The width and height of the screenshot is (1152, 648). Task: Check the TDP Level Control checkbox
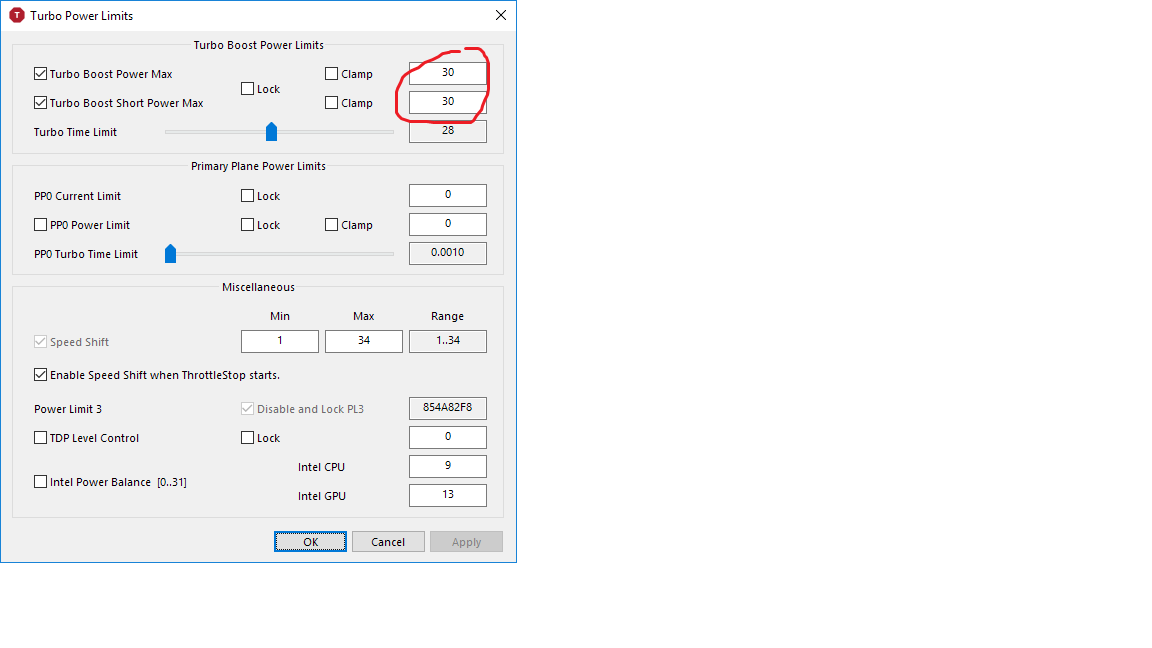coord(40,438)
